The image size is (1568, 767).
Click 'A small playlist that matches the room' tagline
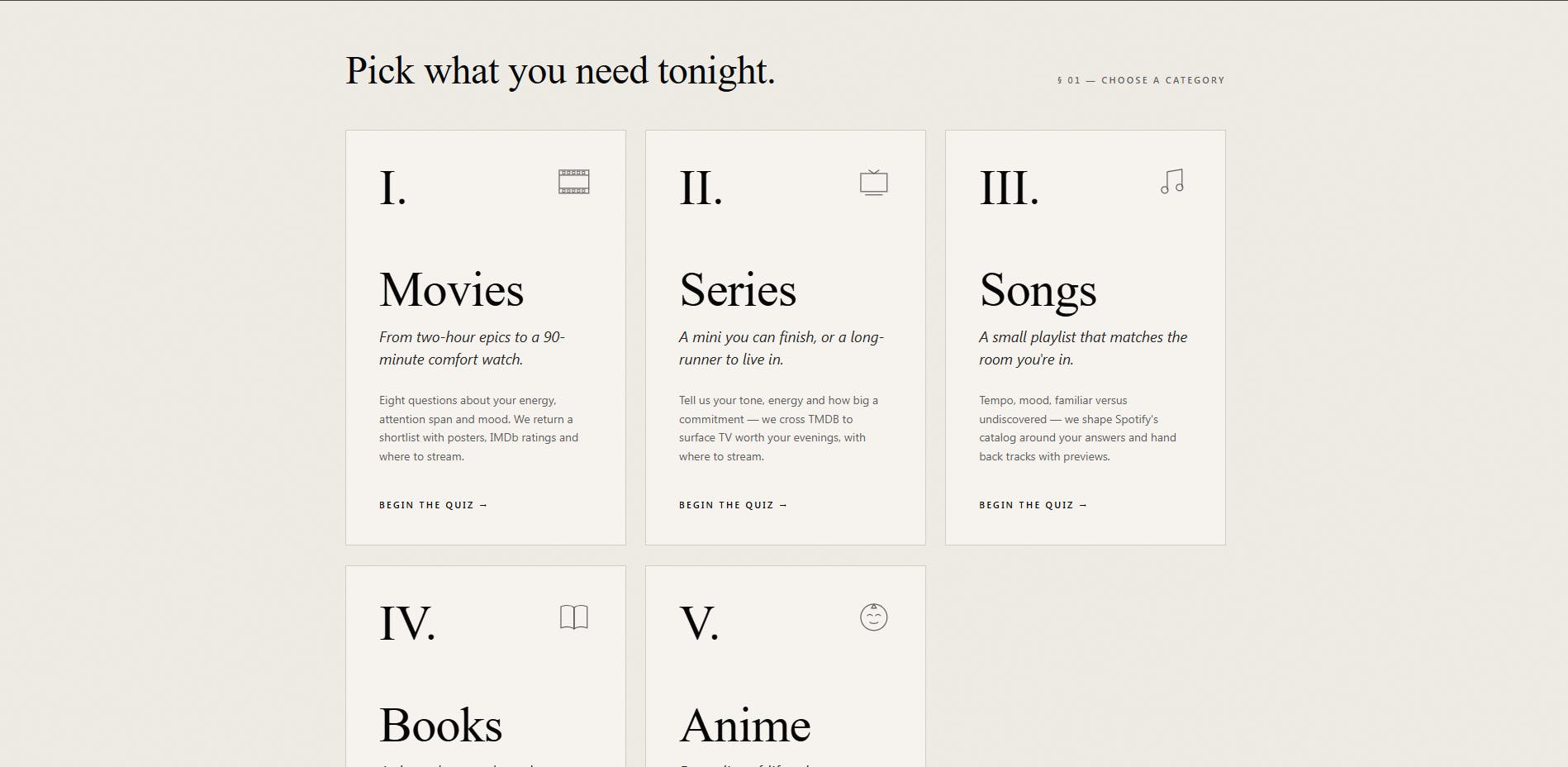1083,348
